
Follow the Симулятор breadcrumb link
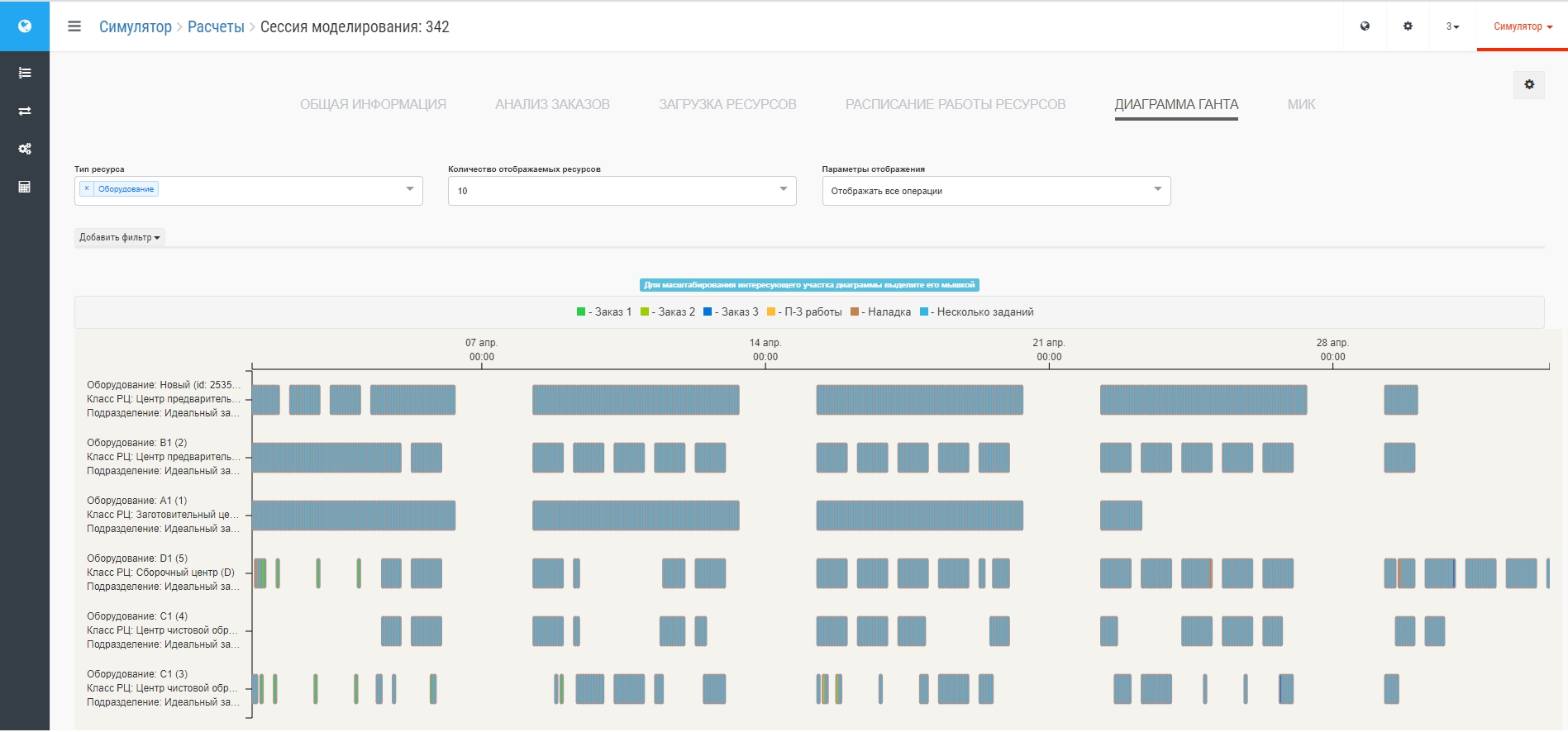(136, 26)
